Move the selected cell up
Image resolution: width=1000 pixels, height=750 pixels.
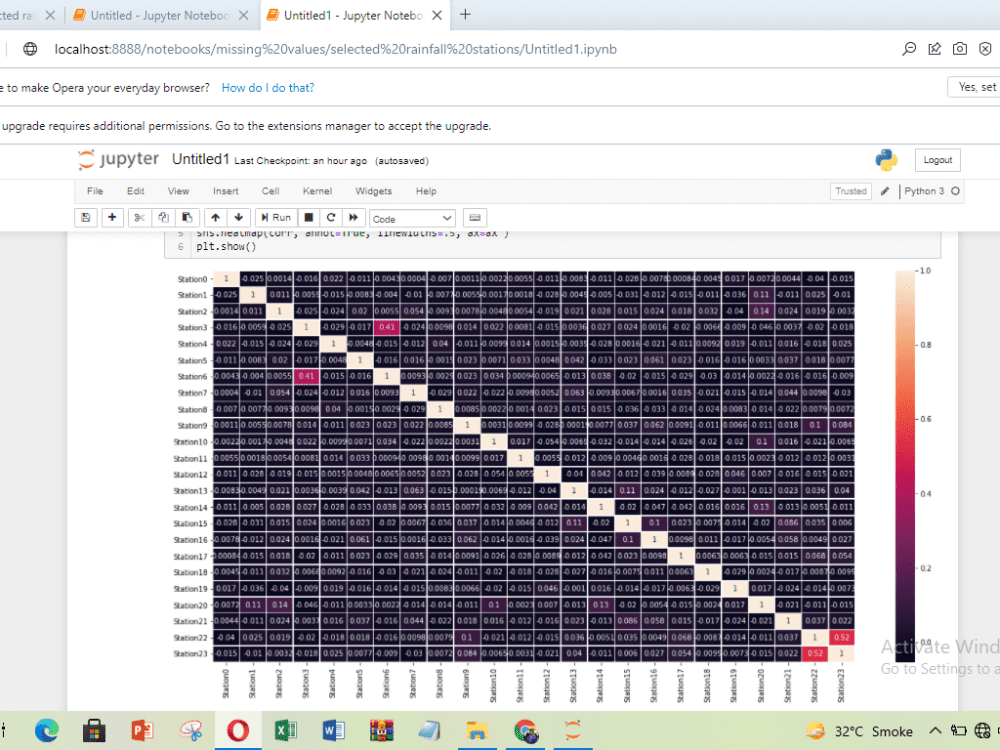coord(214,217)
